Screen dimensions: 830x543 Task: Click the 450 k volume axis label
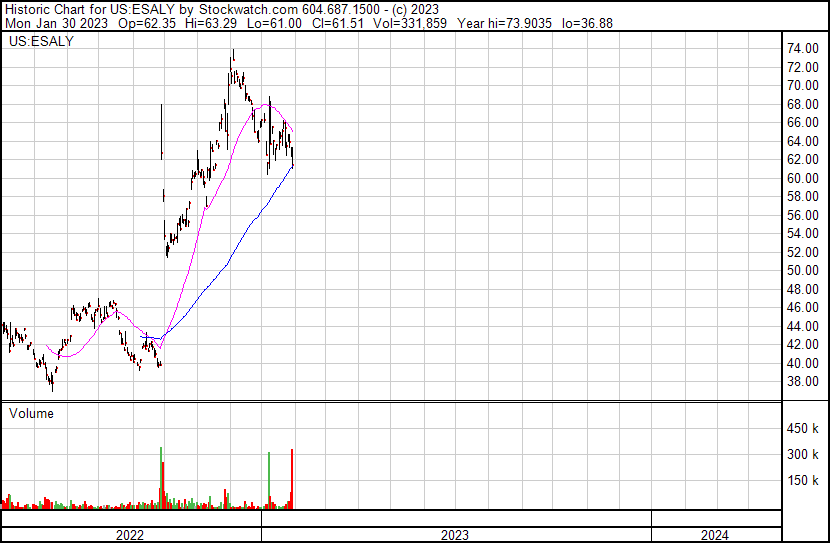[x=803, y=429]
